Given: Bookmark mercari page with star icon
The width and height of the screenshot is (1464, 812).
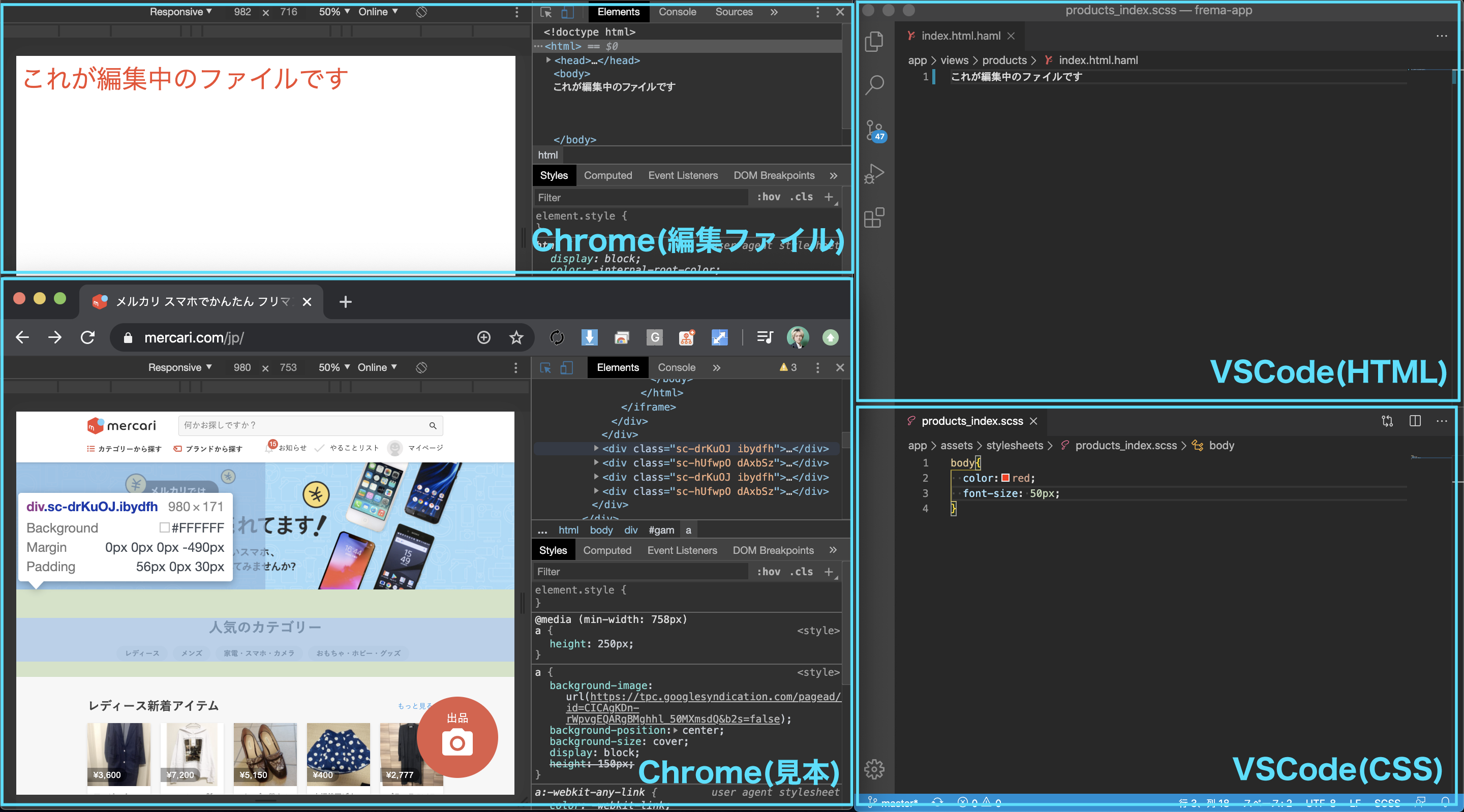Looking at the screenshot, I should coord(516,337).
